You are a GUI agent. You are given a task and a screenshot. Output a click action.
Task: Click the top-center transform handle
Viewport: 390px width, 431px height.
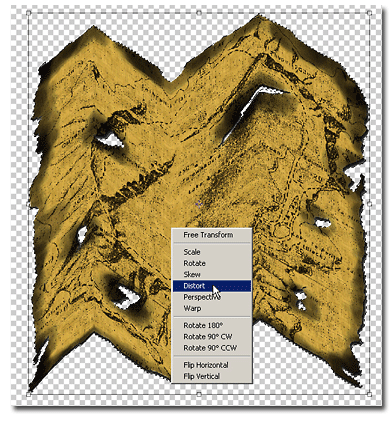[199, 13]
